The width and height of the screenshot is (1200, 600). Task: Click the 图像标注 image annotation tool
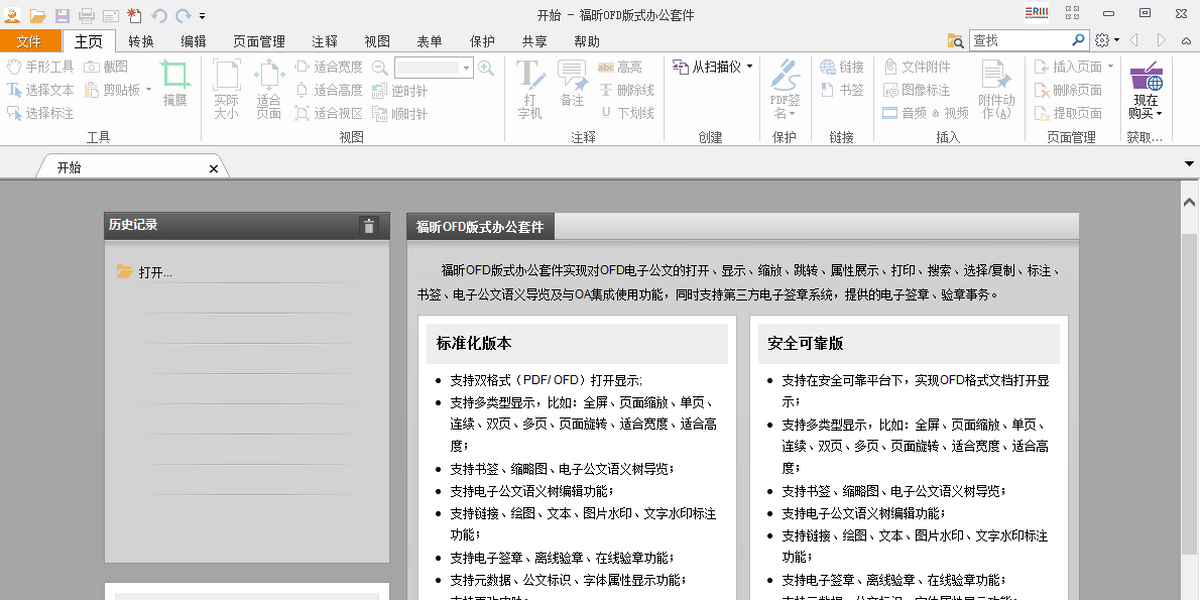click(x=916, y=90)
